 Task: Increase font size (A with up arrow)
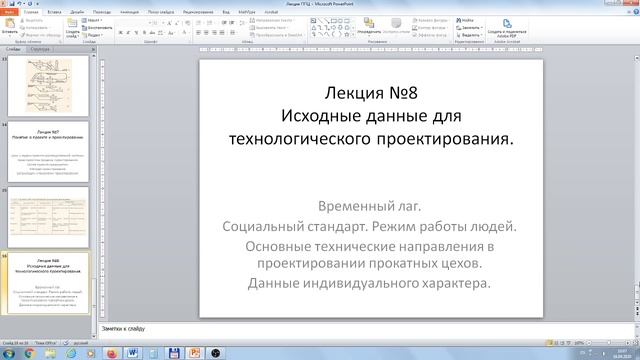click(169, 23)
